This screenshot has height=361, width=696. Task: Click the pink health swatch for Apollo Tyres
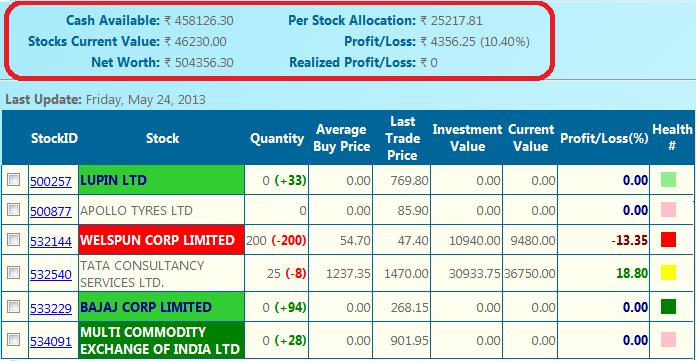(x=668, y=210)
